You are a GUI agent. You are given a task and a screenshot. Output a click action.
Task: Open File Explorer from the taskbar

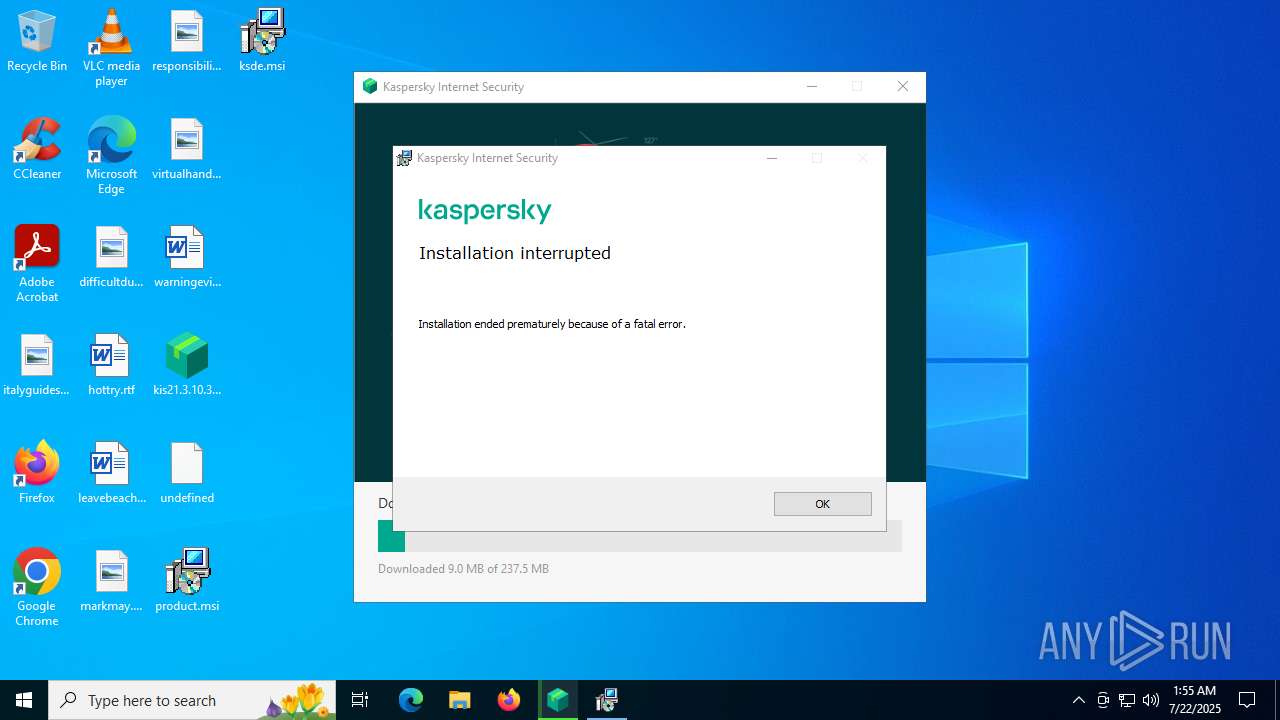pyautogui.click(x=460, y=700)
